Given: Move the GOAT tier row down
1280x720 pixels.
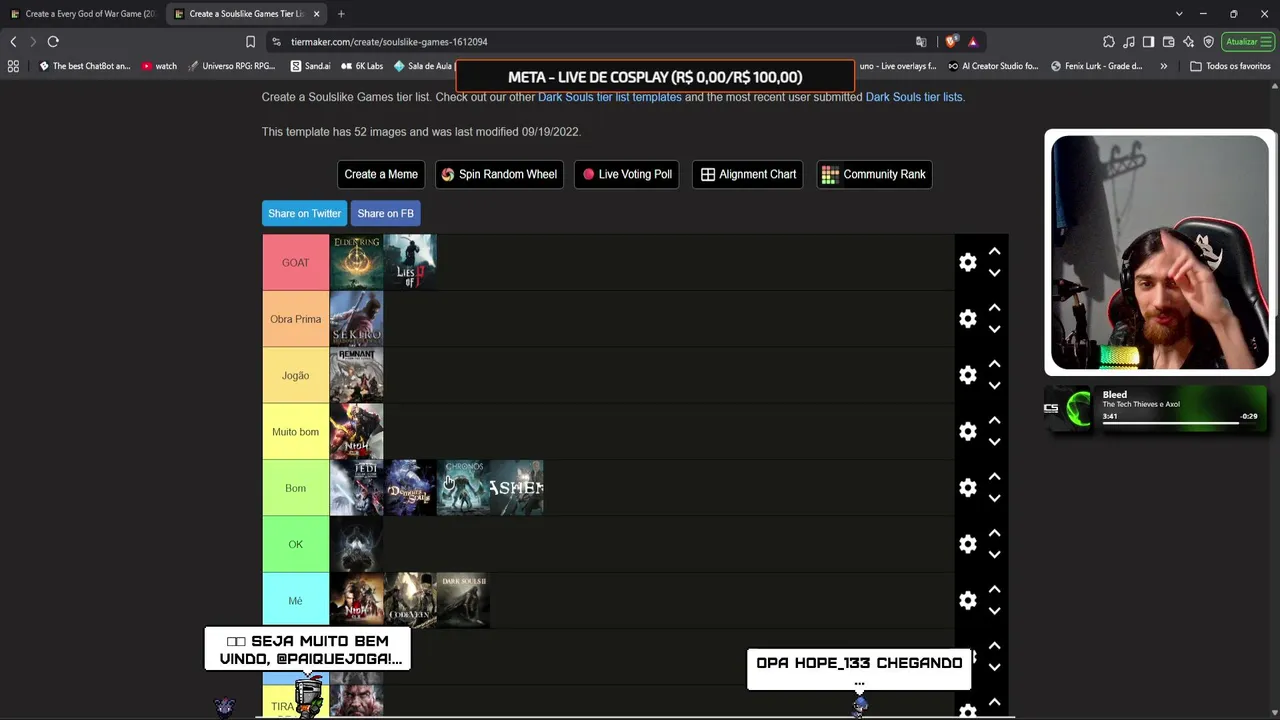Looking at the screenshot, I should pyautogui.click(x=994, y=273).
